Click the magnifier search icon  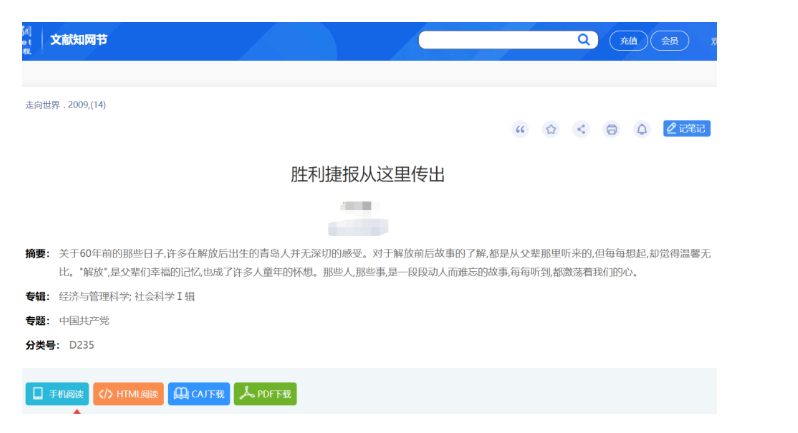(583, 40)
